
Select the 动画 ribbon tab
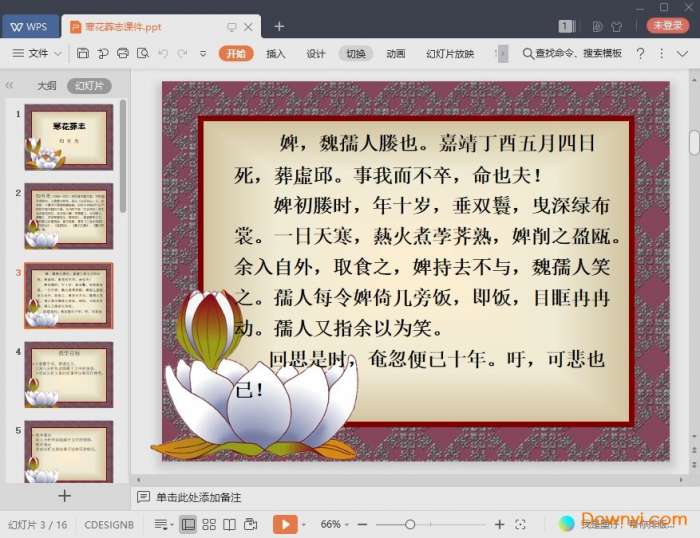pyautogui.click(x=396, y=54)
